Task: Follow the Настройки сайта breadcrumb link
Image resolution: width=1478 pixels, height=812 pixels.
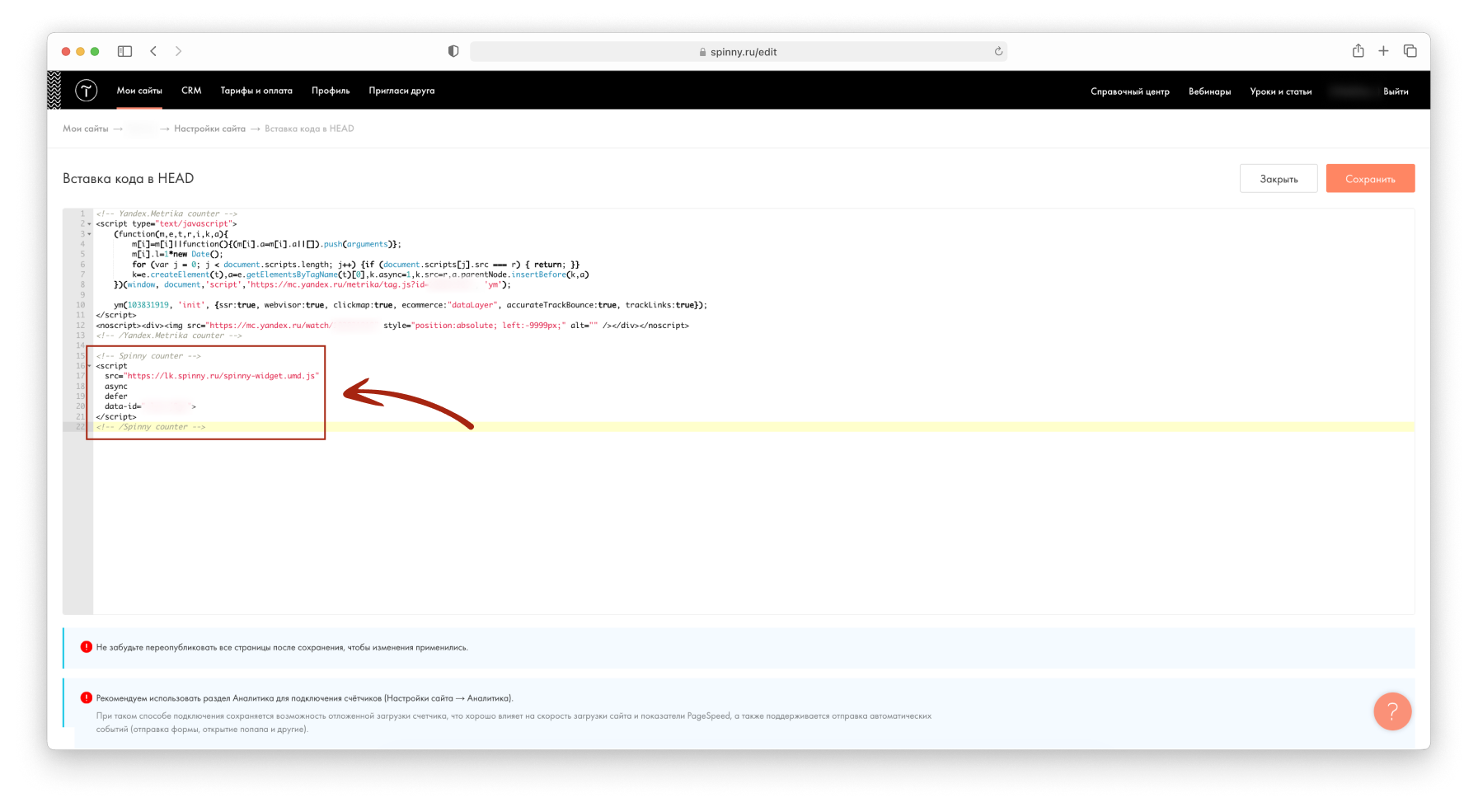Action: pyautogui.click(x=209, y=129)
